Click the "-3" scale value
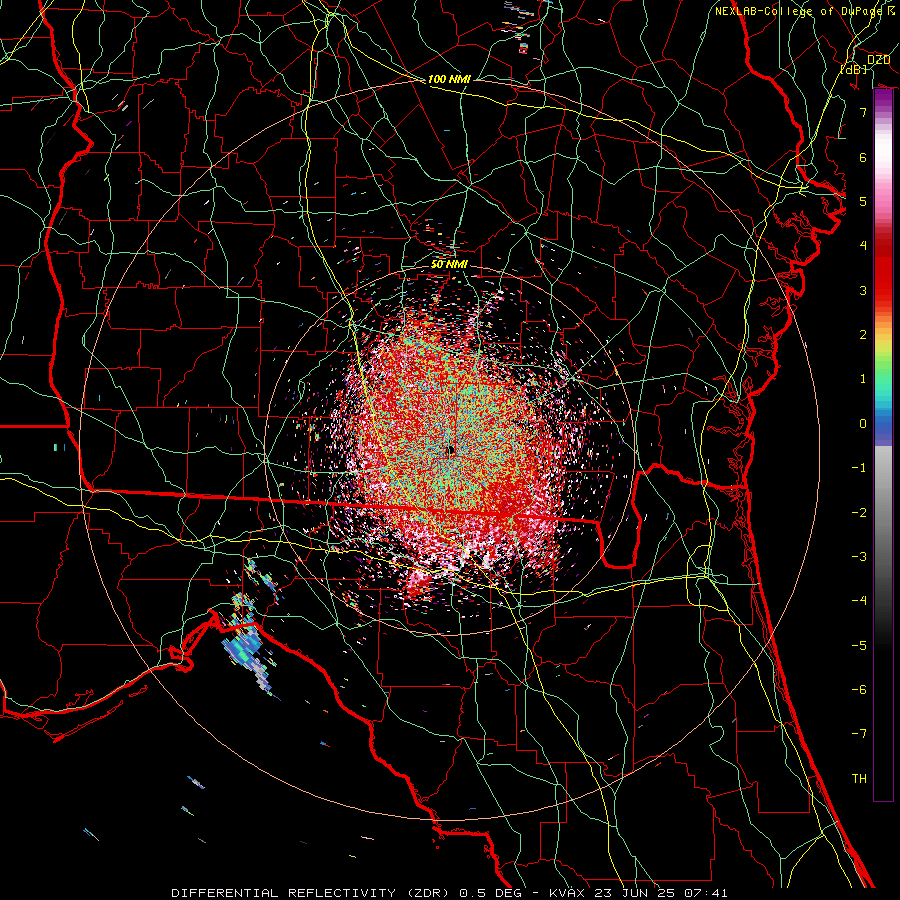900x900 pixels. 859,557
